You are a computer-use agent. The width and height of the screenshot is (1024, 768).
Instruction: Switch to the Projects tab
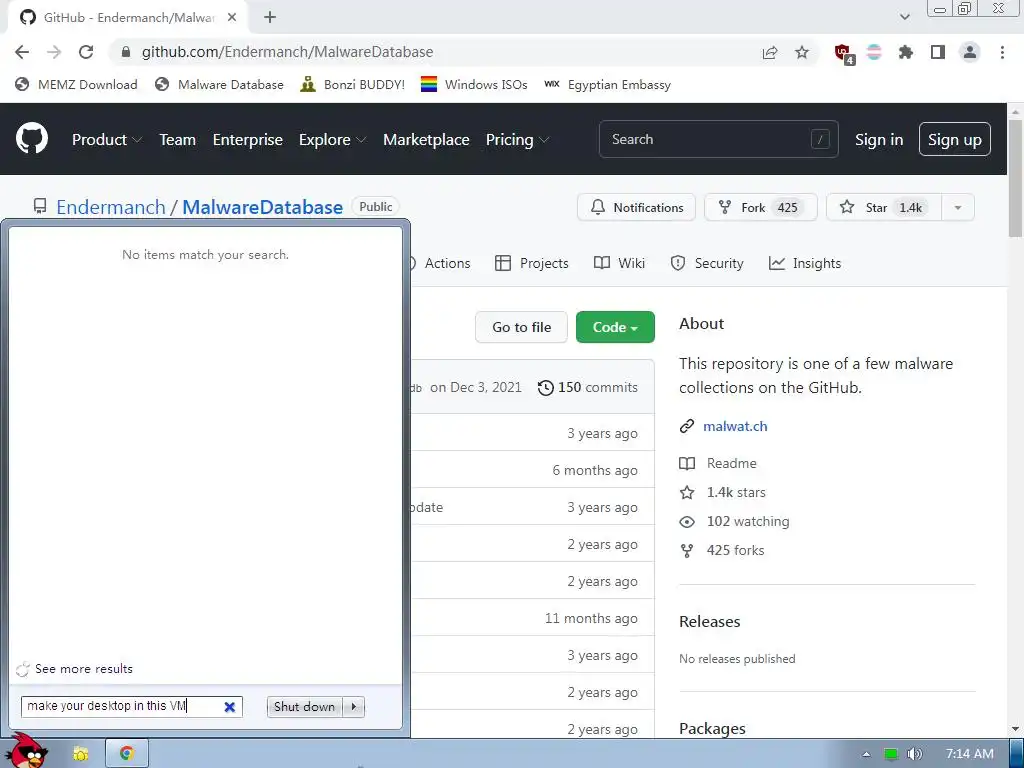[x=532, y=263]
